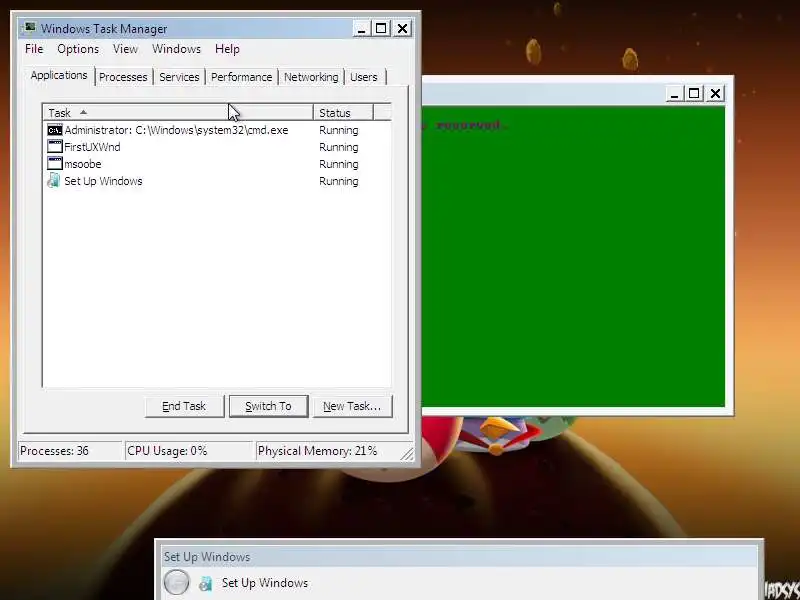Image resolution: width=800 pixels, height=600 pixels.
Task: Click Task Manager's resize grip corner
Action: [x=407, y=454]
